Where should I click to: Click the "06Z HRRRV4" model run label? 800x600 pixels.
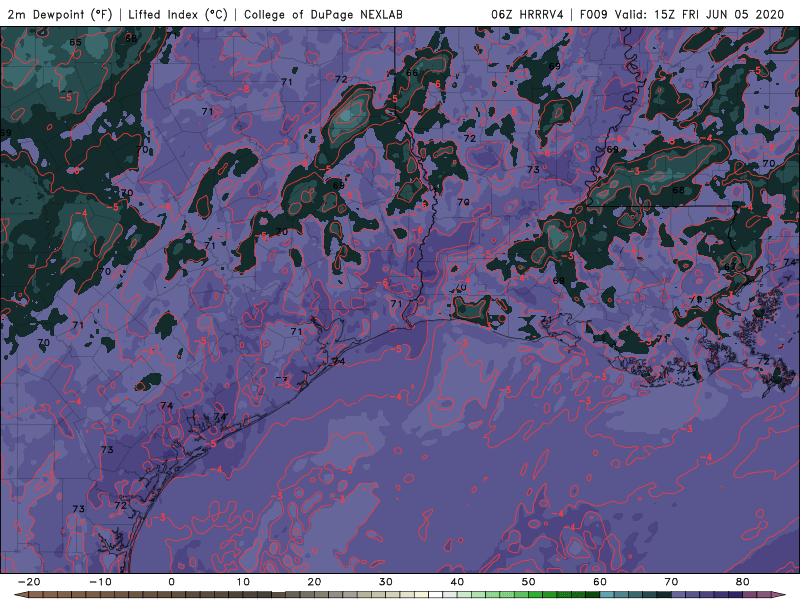[x=527, y=15]
